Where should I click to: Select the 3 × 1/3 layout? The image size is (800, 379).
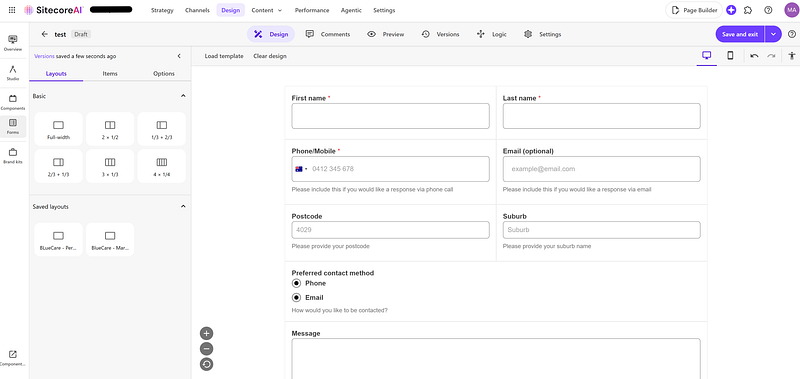click(x=110, y=166)
